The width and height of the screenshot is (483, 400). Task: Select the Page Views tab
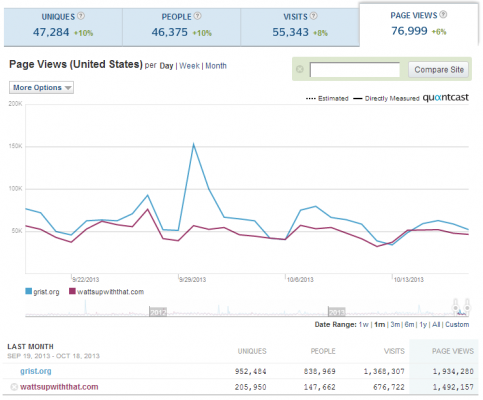pyautogui.click(x=419, y=25)
